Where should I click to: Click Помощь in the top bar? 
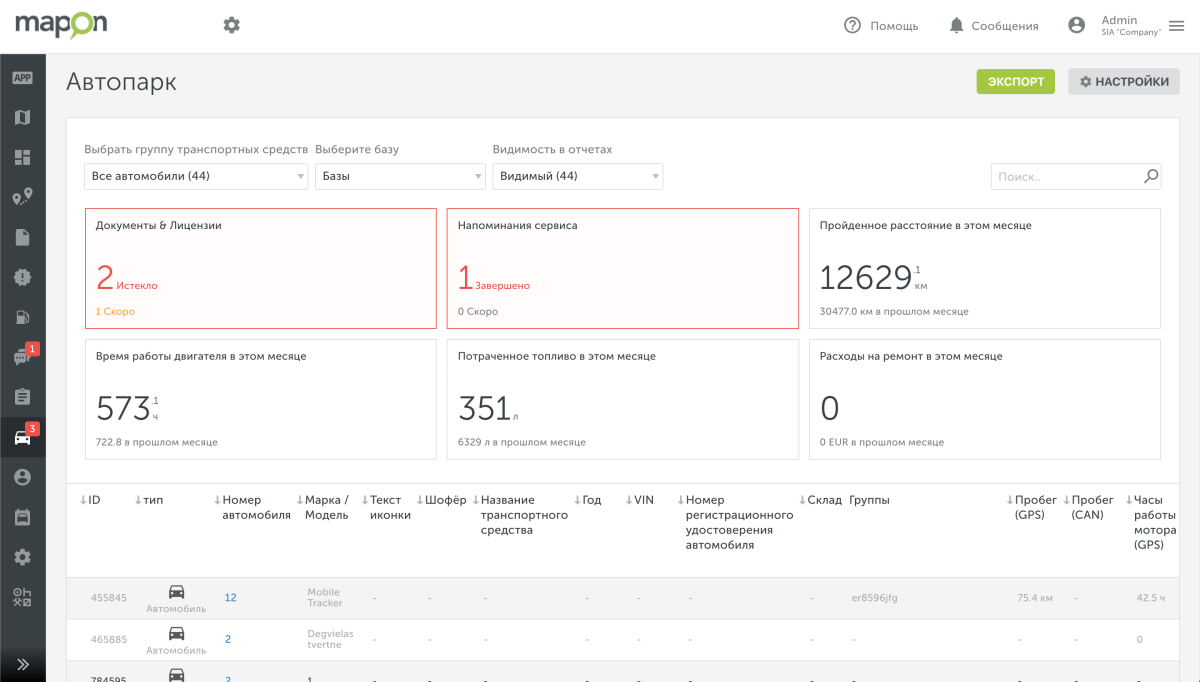(x=881, y=26)
